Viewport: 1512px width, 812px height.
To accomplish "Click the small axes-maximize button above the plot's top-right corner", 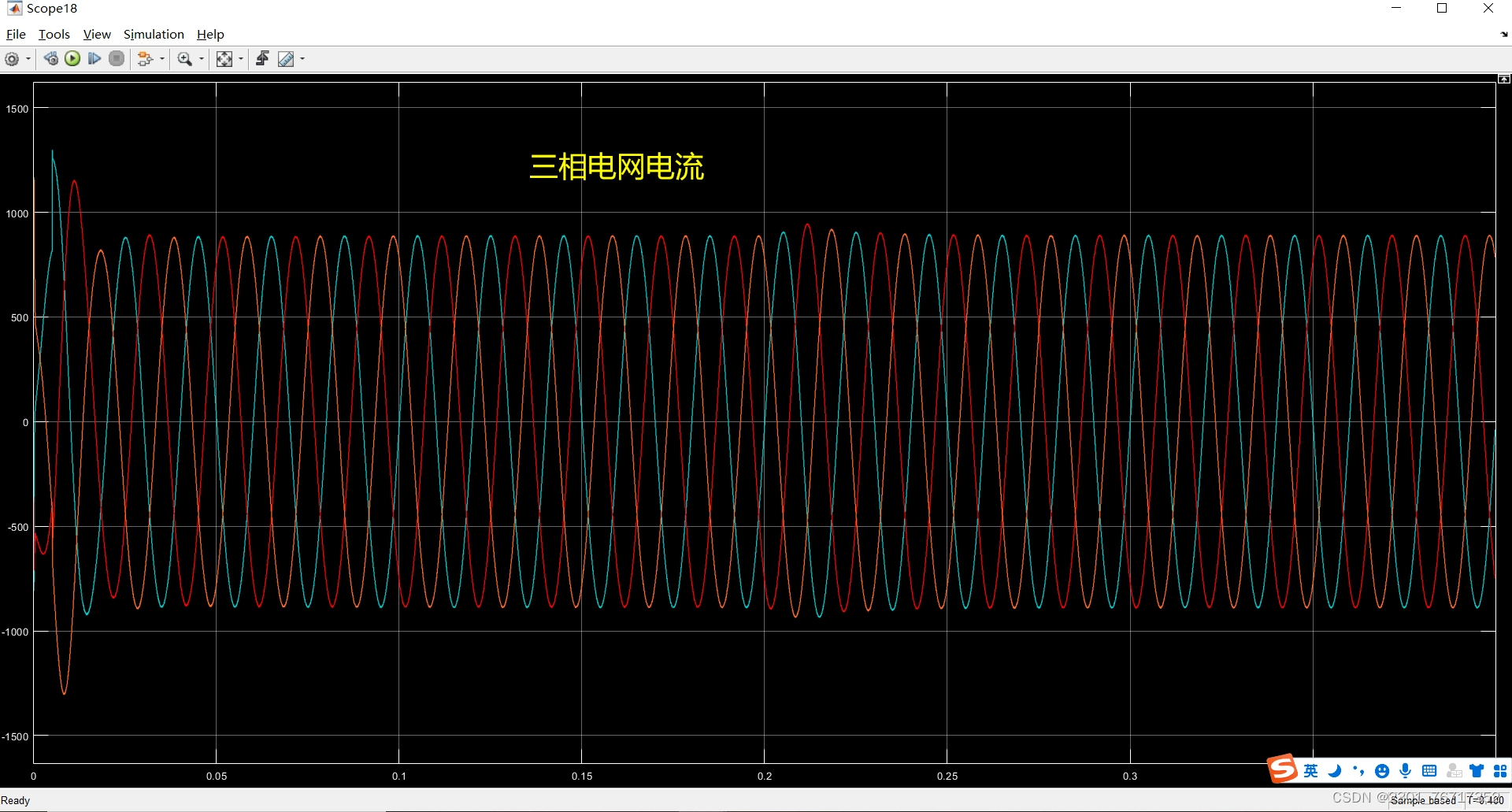I will coord(1504,79).
